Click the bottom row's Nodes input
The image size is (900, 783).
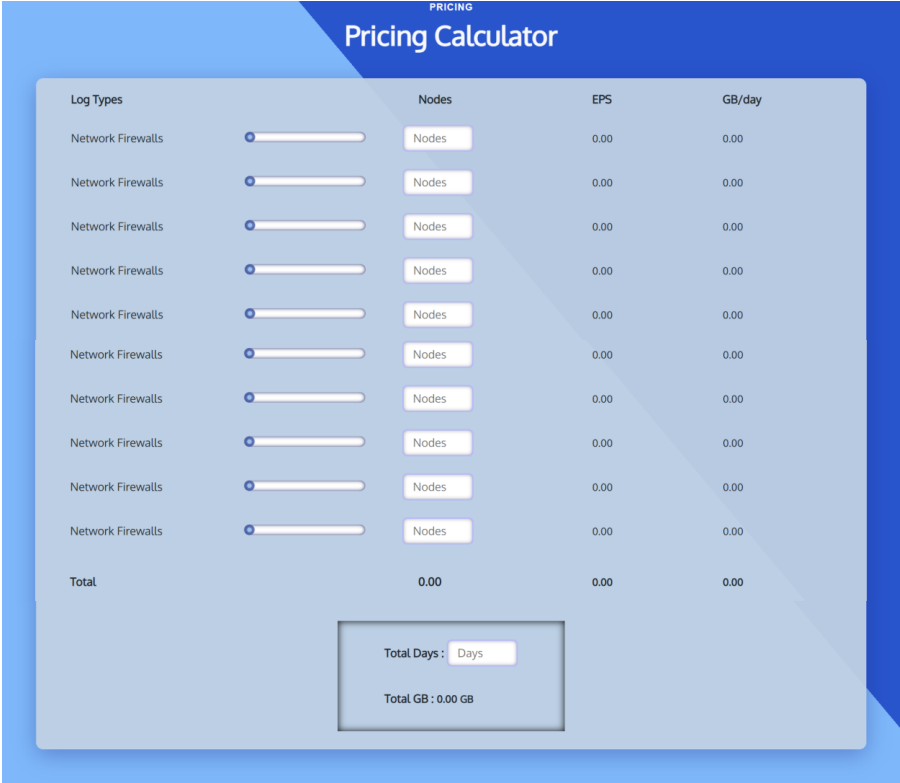436,530
